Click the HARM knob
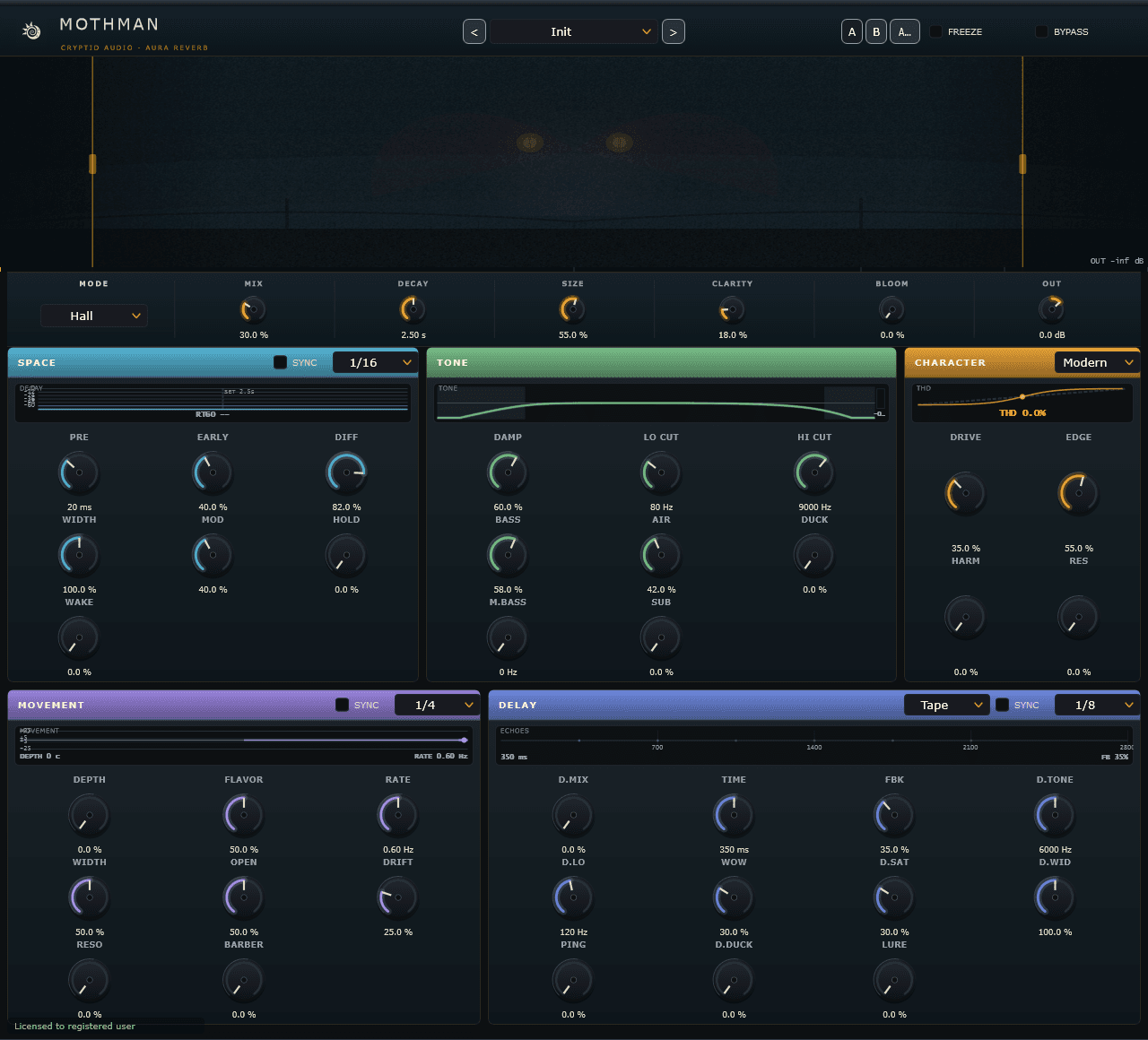The height and width of the screenshot is (1040, 1148). click(x=965, y=618)
